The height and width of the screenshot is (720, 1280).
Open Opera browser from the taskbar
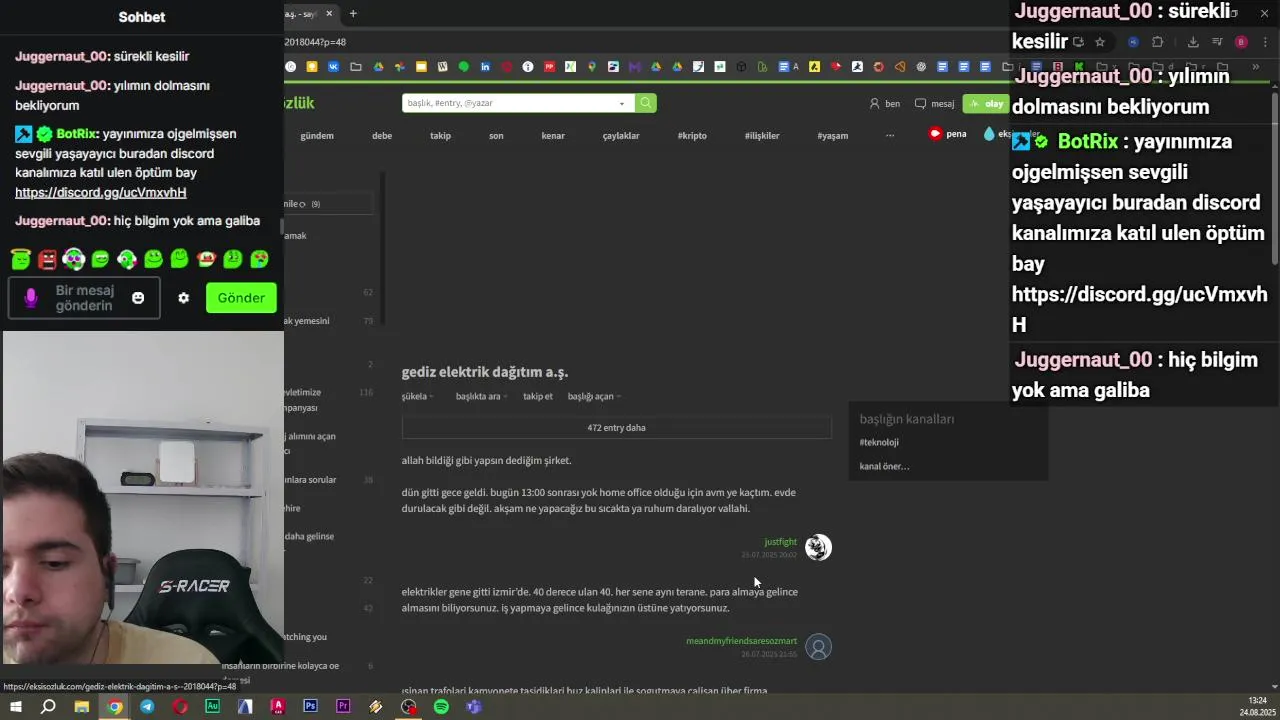(x=180, y=707)
